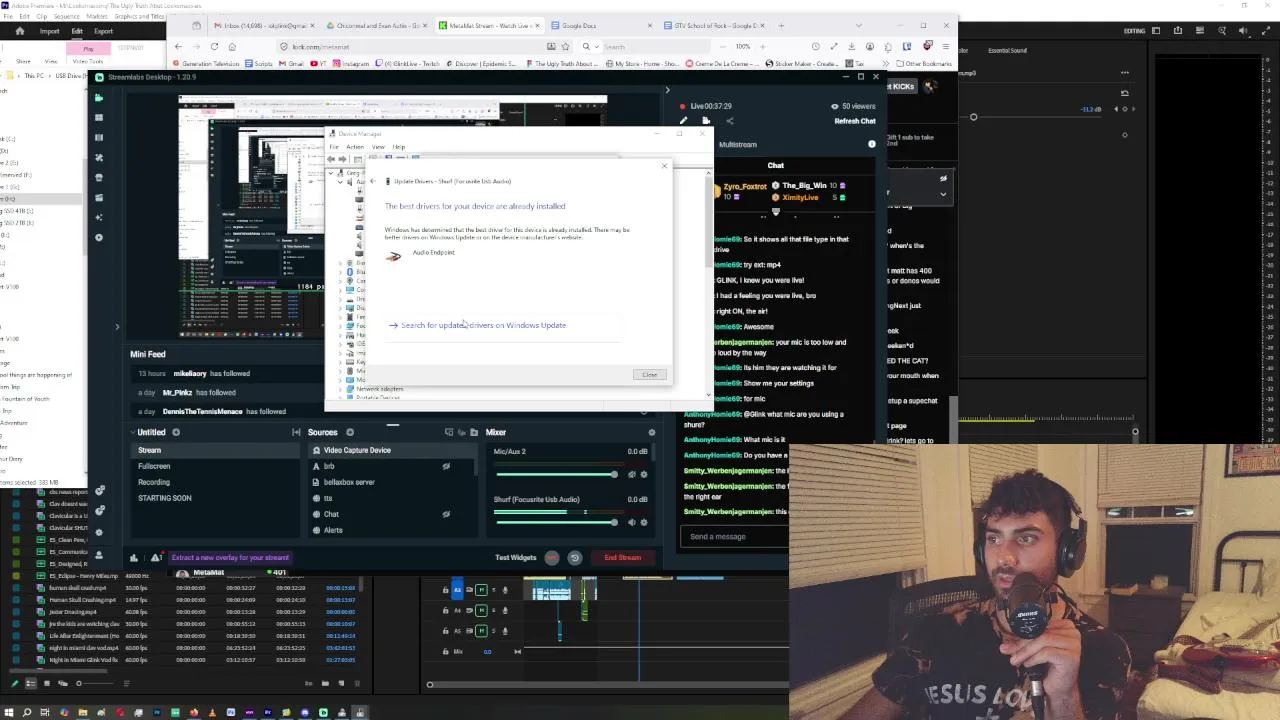The image size is (1280, 720).
Task: Click the Windows Start button
Action: coord(9,712)
